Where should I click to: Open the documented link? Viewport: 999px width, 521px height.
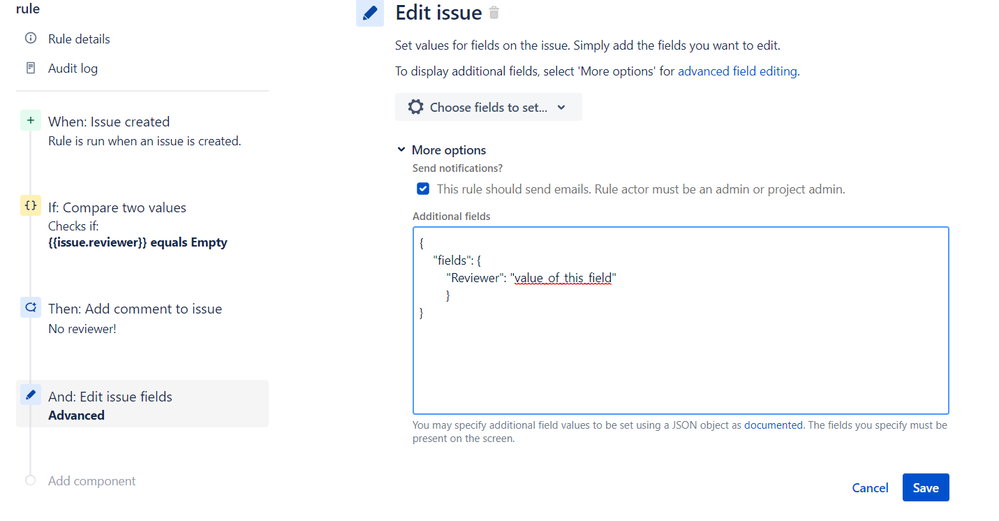[x=773, y=425]
